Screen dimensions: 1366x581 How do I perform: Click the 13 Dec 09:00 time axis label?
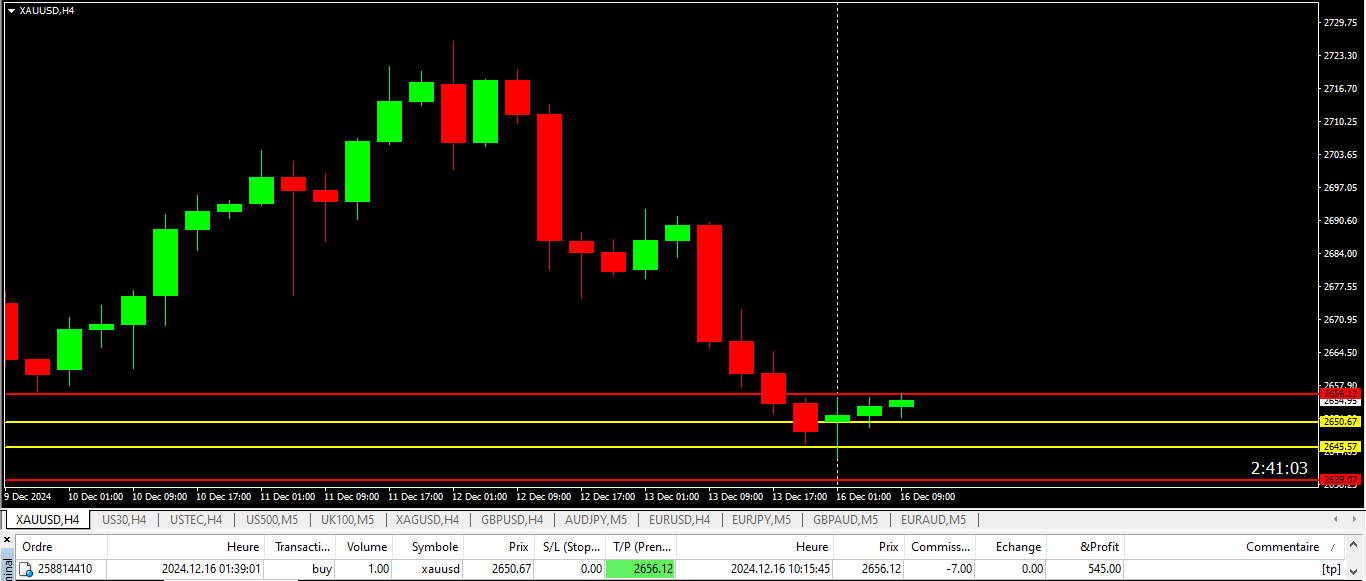[736, 496]
